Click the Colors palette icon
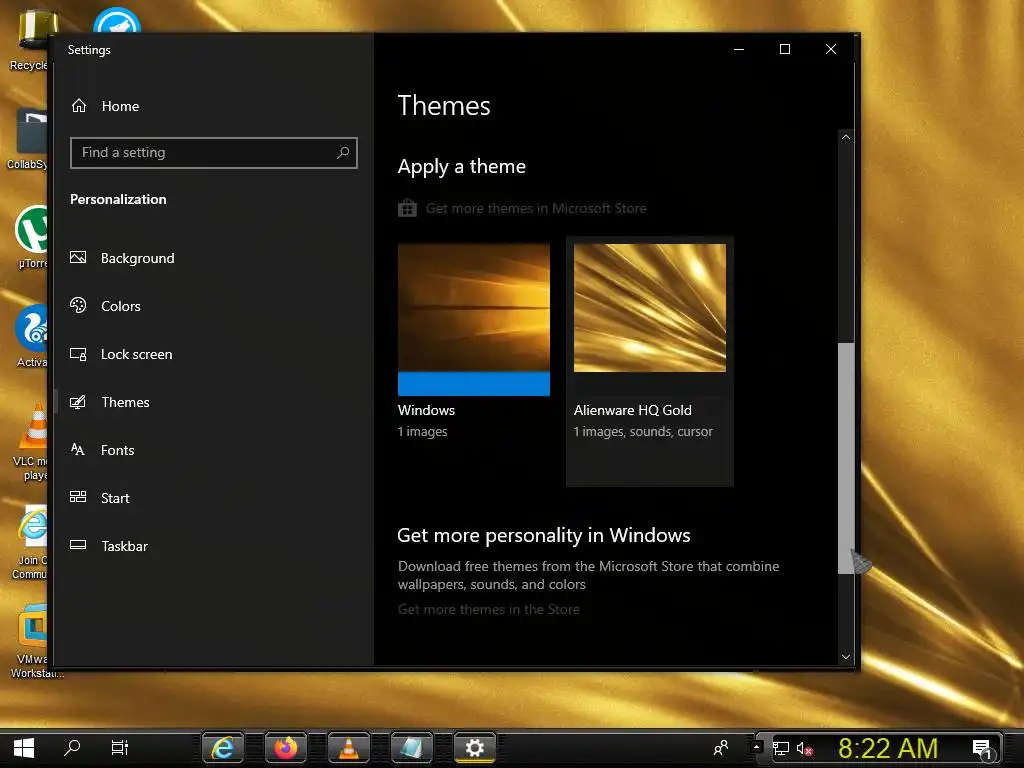The height and width of the screenshot is (768, 1024). pyautogui.click(x=78, y=306)
